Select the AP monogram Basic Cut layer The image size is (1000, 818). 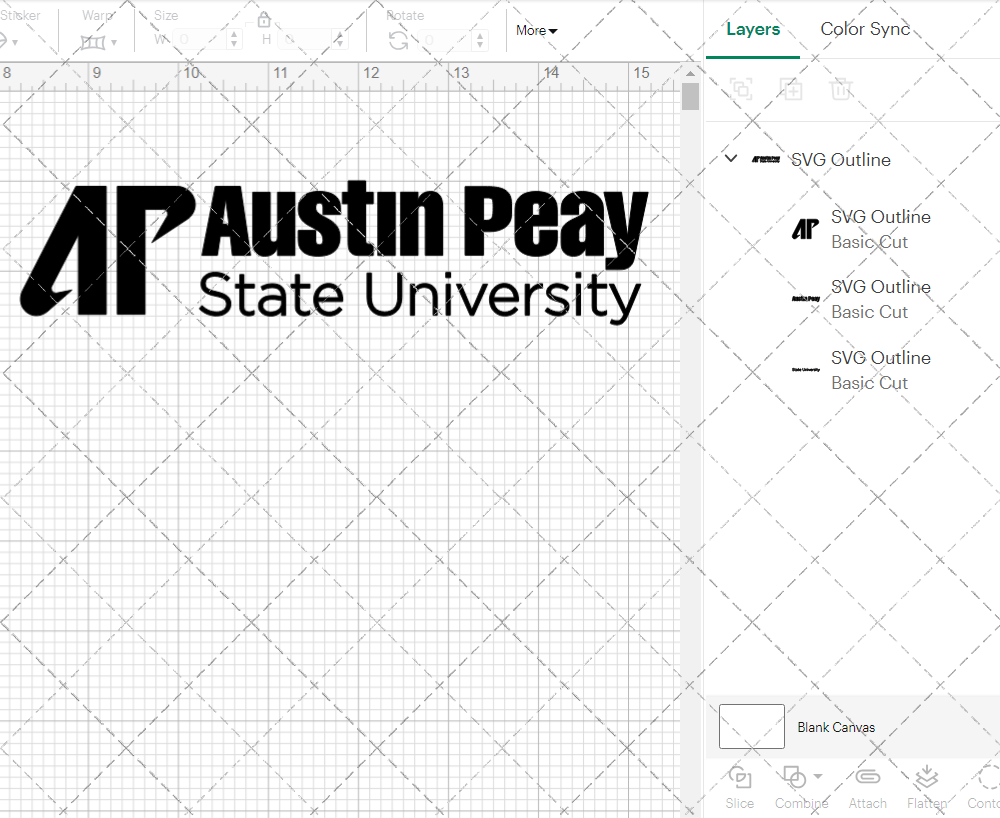880,229
